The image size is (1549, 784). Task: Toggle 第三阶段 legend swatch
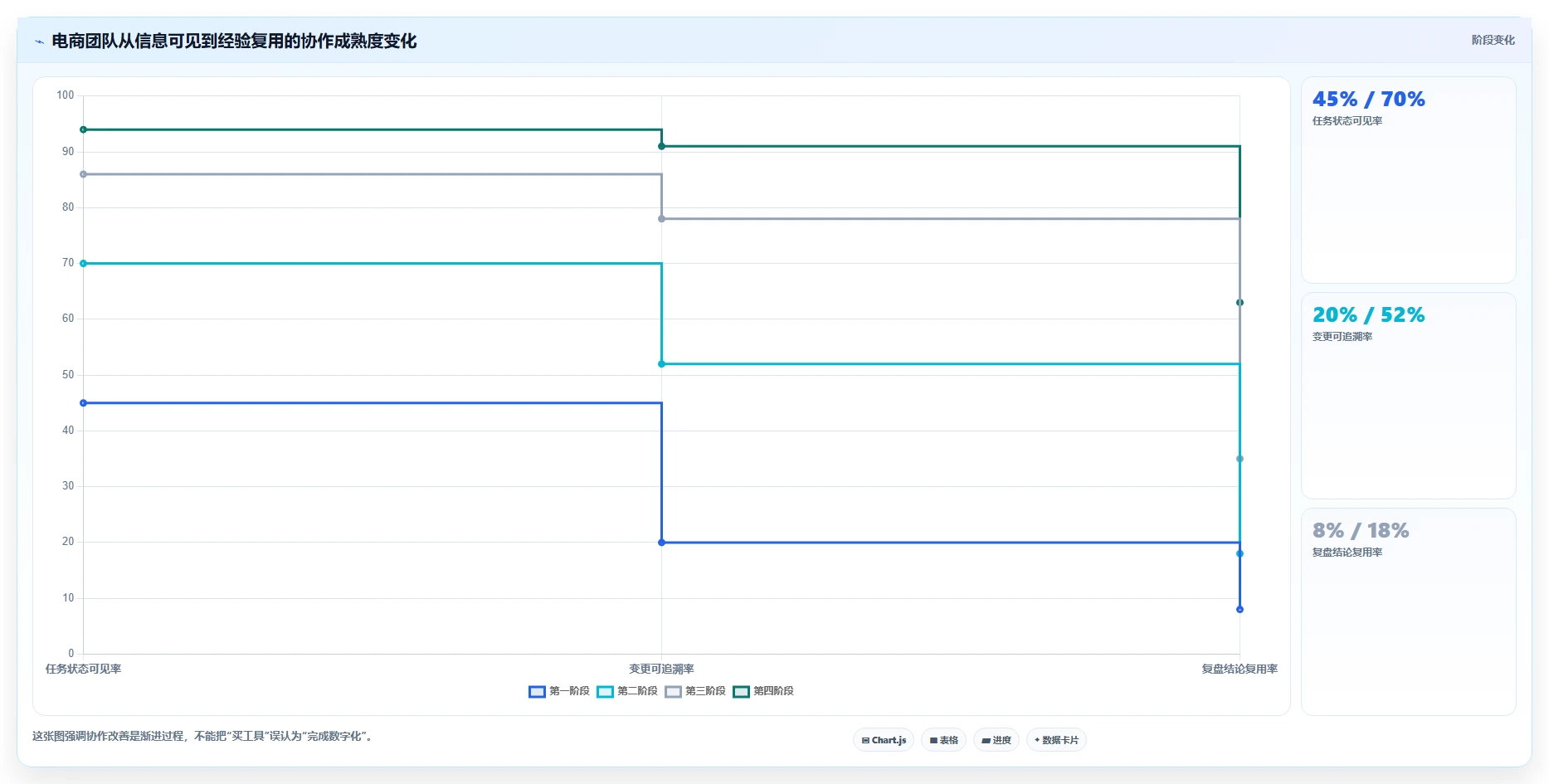click(673, 692)
